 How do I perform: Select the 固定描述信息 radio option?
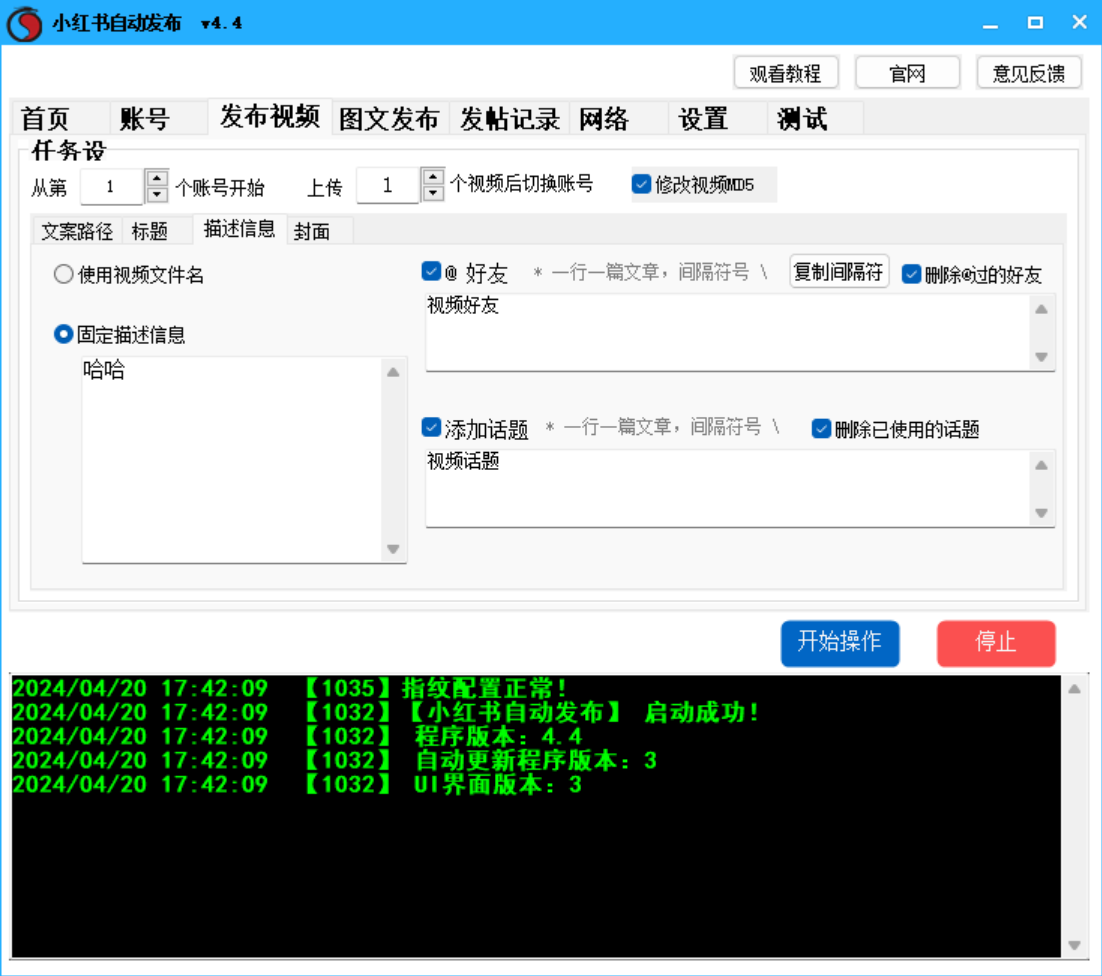(x=63, y=334)
